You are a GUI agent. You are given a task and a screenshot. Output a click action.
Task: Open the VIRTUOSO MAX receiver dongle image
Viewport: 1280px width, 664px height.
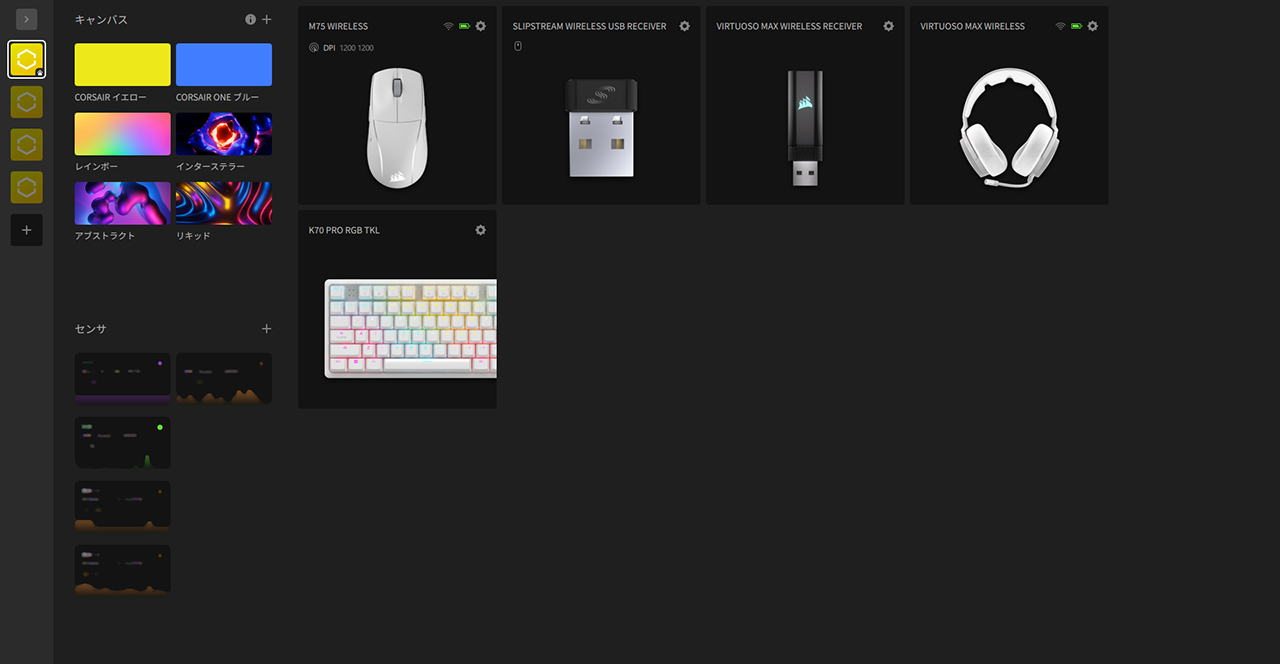(x=805, y=128)
